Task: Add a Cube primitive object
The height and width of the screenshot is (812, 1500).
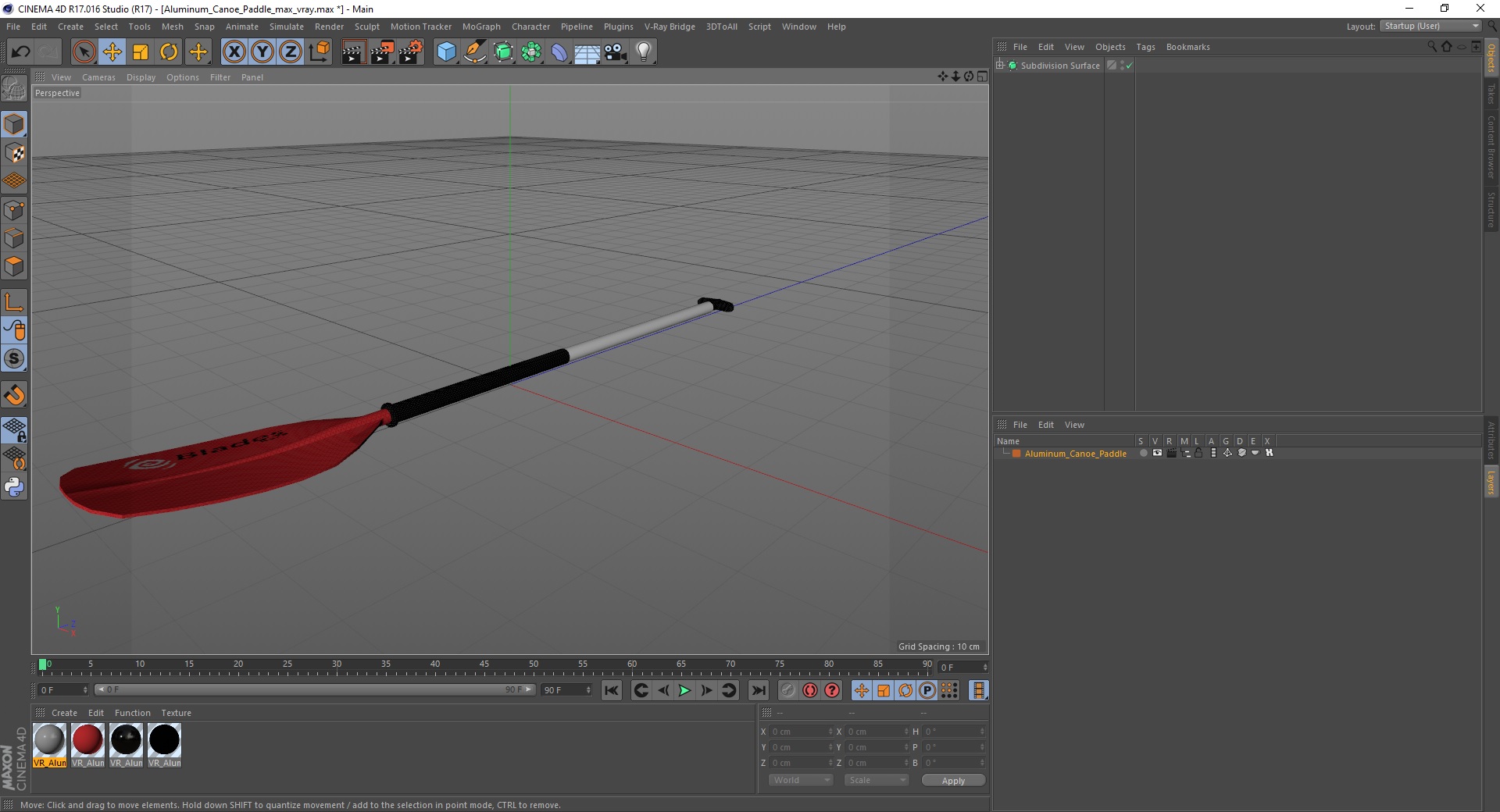Action: pyautogui.click(x=446, y=52)
